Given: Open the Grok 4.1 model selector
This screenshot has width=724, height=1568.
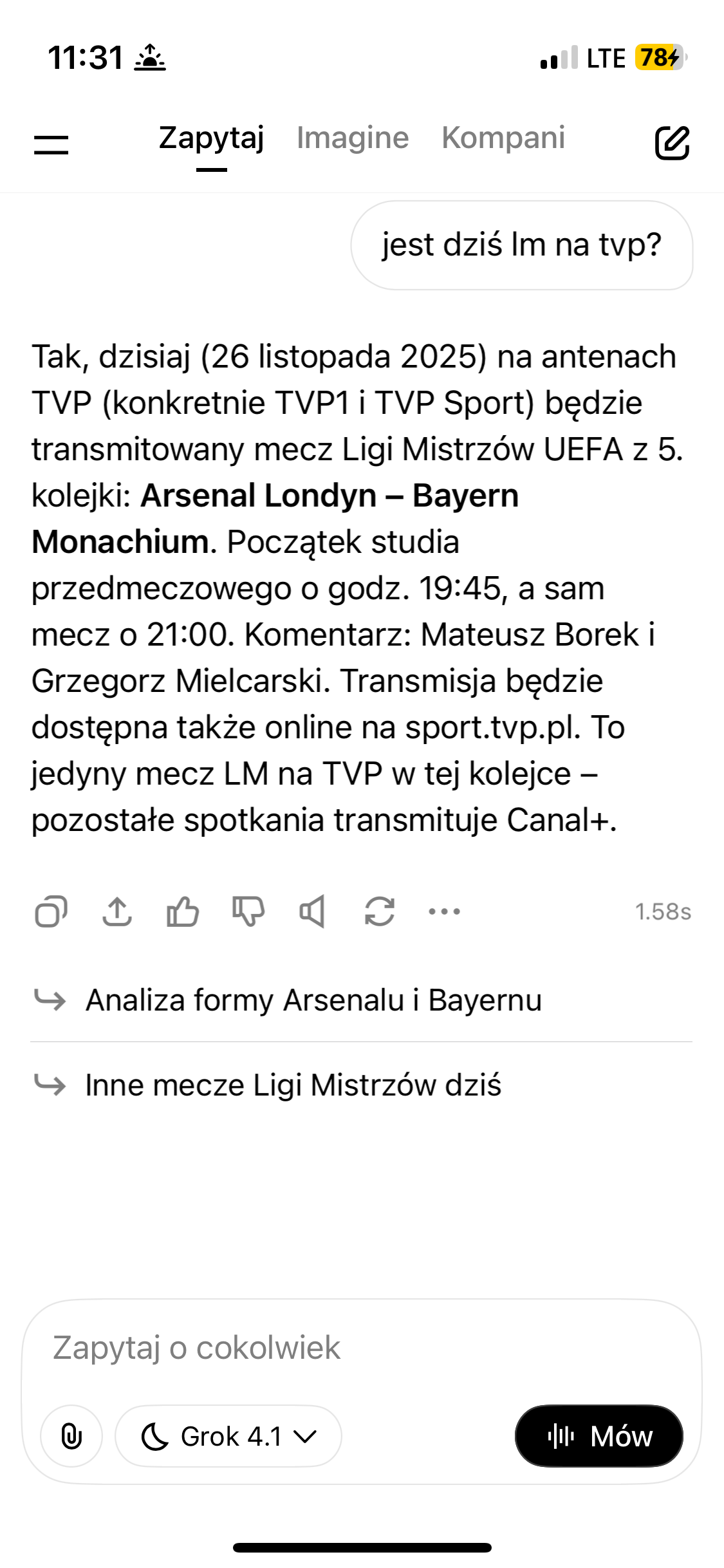Looking at the screenshot, I should tap(228, 1436).
